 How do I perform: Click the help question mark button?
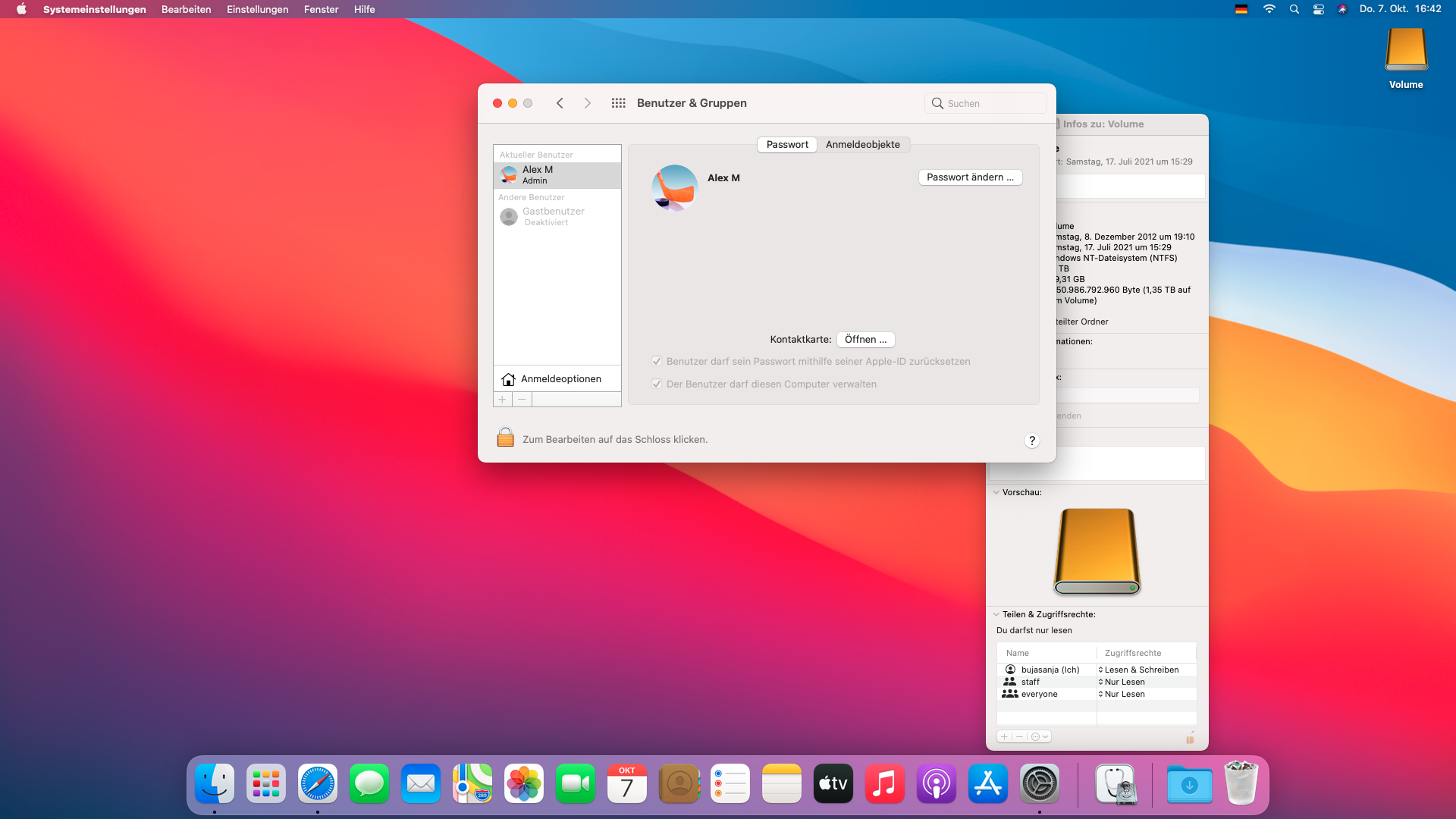pyautogui.click(x=1031, y=441)
